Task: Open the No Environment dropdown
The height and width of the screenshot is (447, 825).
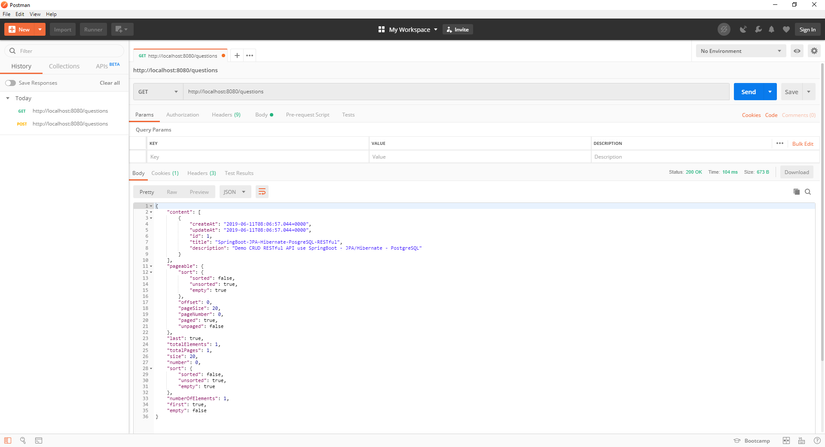Action: click(741, 51)
